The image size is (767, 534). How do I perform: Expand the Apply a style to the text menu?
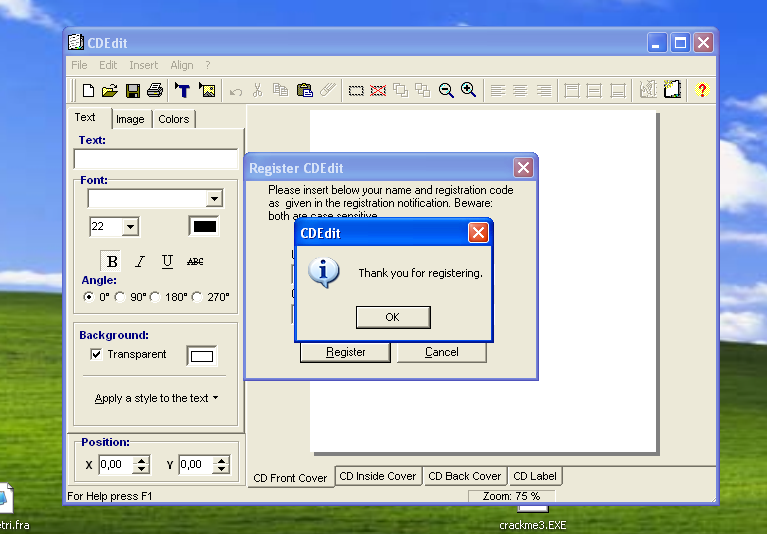156,398
